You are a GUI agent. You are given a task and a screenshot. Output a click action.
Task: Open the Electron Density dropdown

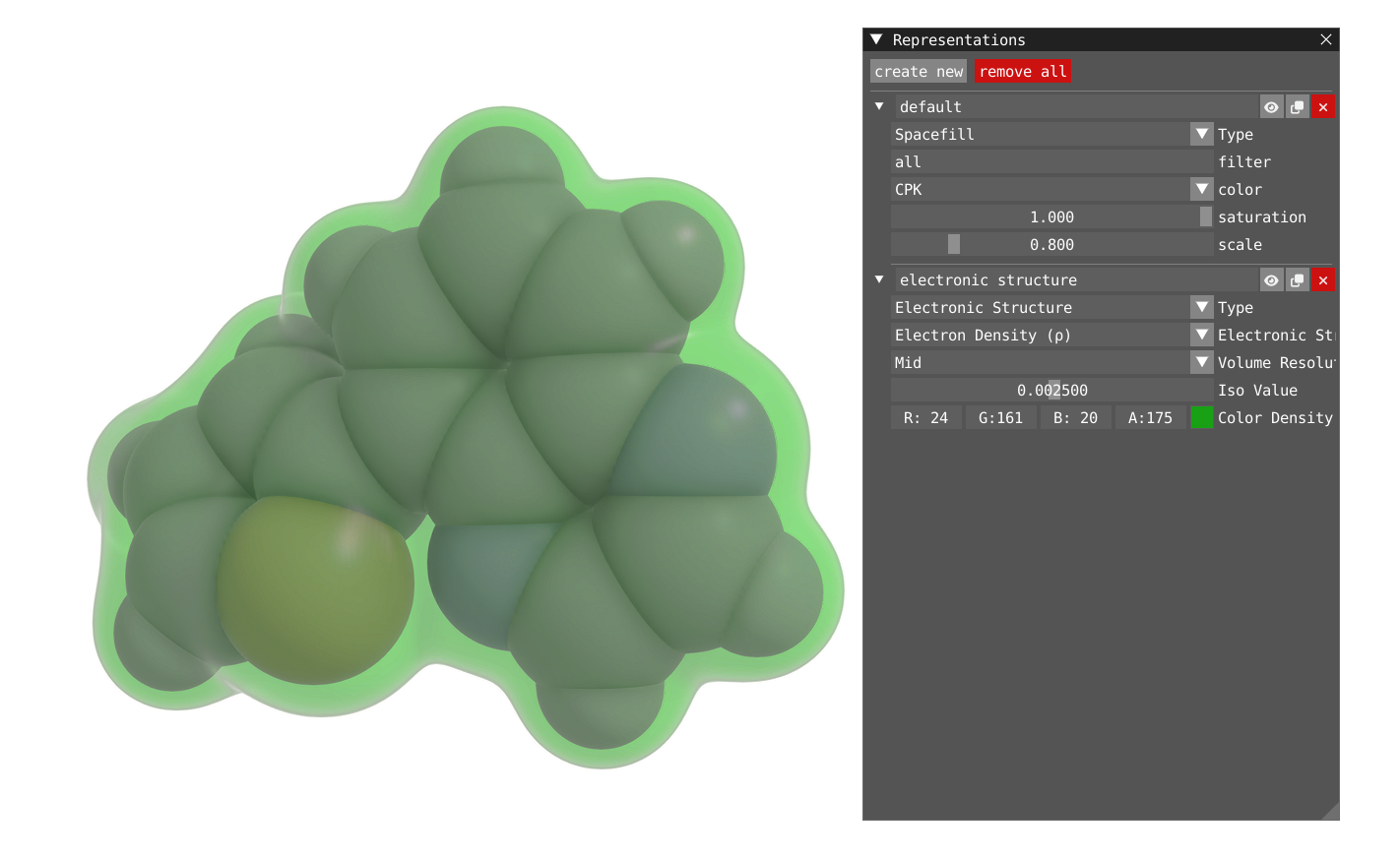[1201, 335]
